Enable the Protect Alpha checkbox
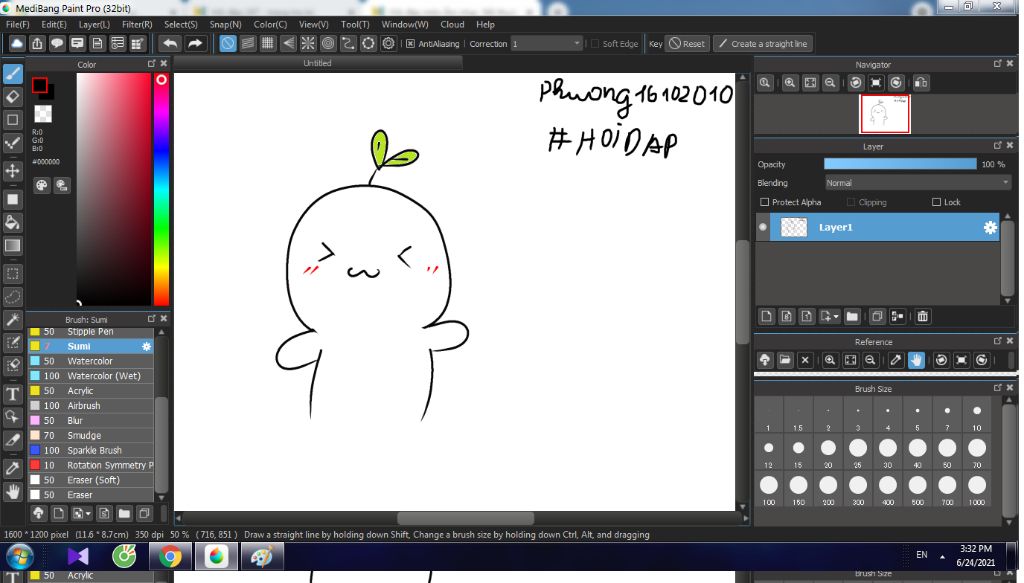The width and height of the screenshot is (1024, 583). [x=765, y=202]
